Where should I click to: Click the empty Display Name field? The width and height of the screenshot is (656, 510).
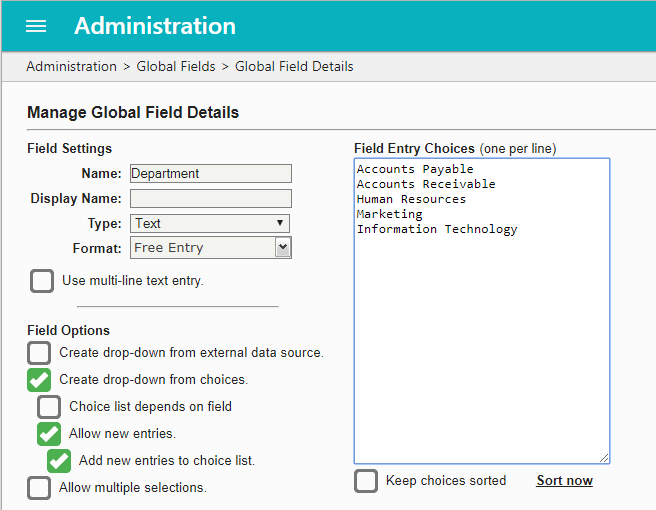click(x=211, y=198)
